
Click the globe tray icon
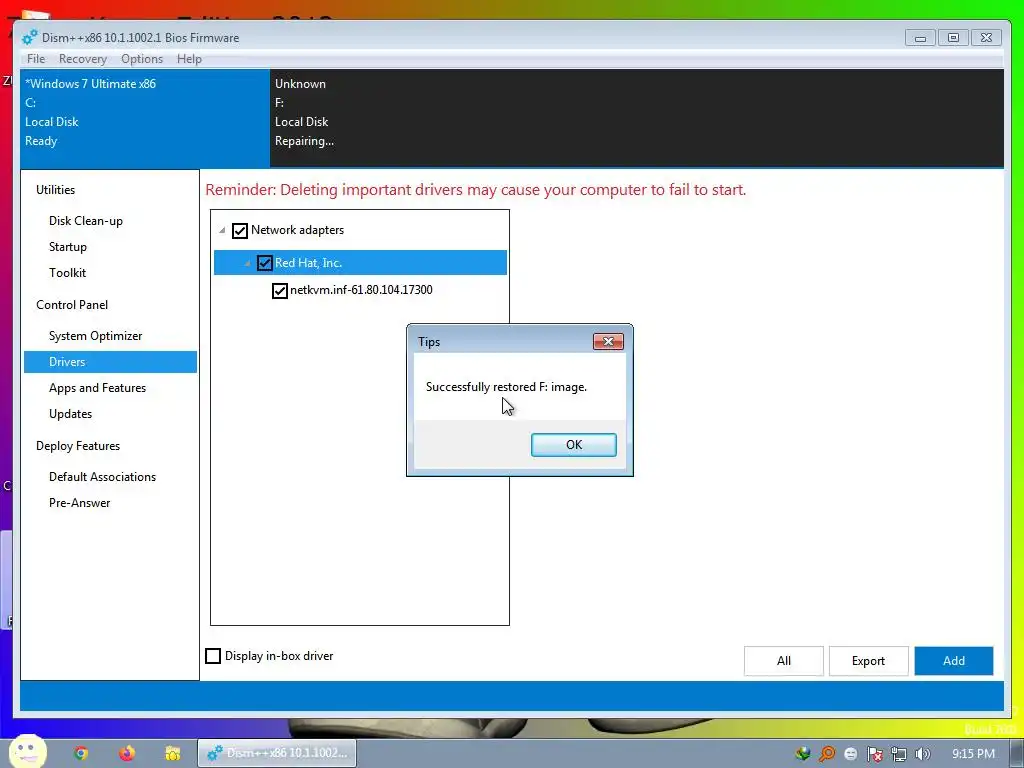click(x=803, y=754)
